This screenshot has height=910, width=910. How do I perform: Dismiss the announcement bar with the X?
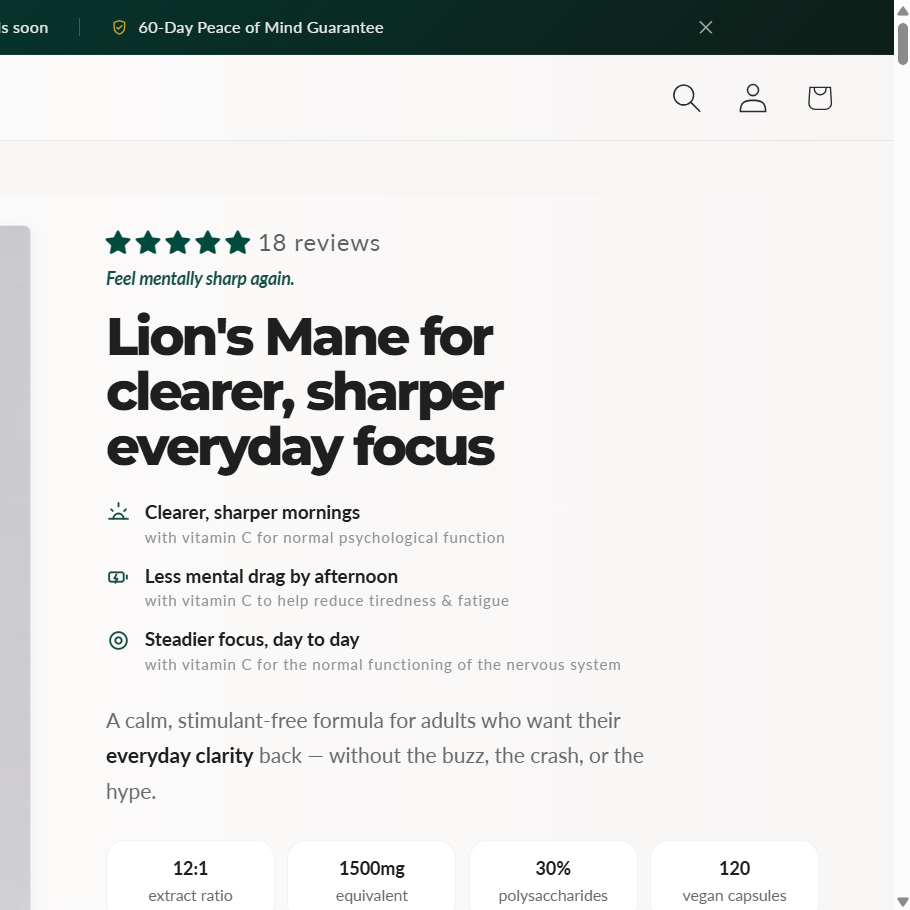click(x=706, y=27)
